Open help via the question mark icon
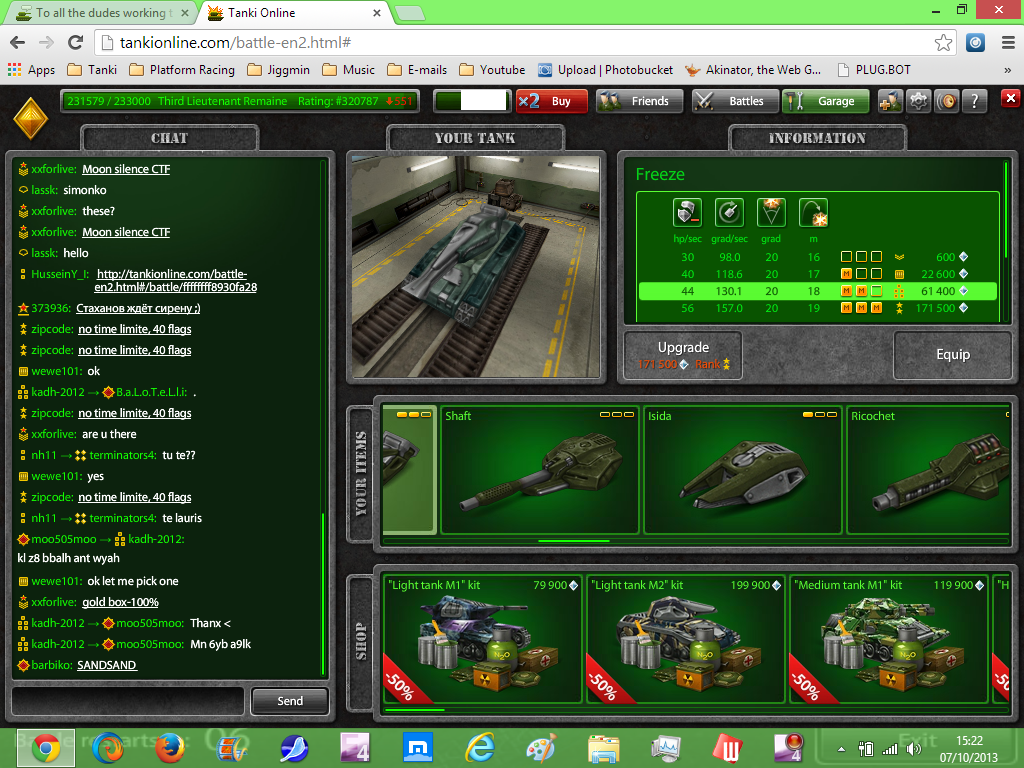This screenshot has width=1024, height=768. tap(974, 101)
